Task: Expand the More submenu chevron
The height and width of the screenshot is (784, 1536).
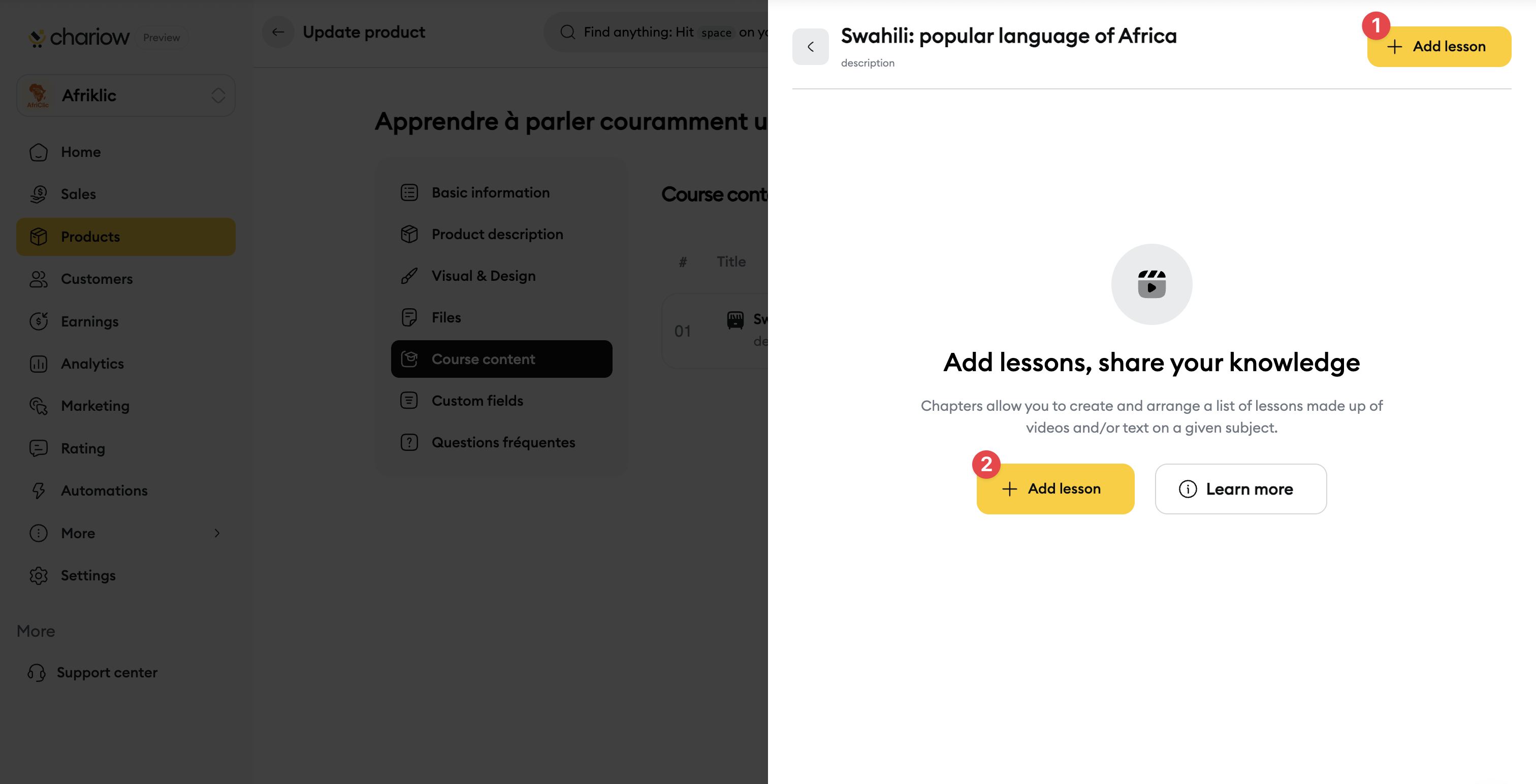Action: 217,533
